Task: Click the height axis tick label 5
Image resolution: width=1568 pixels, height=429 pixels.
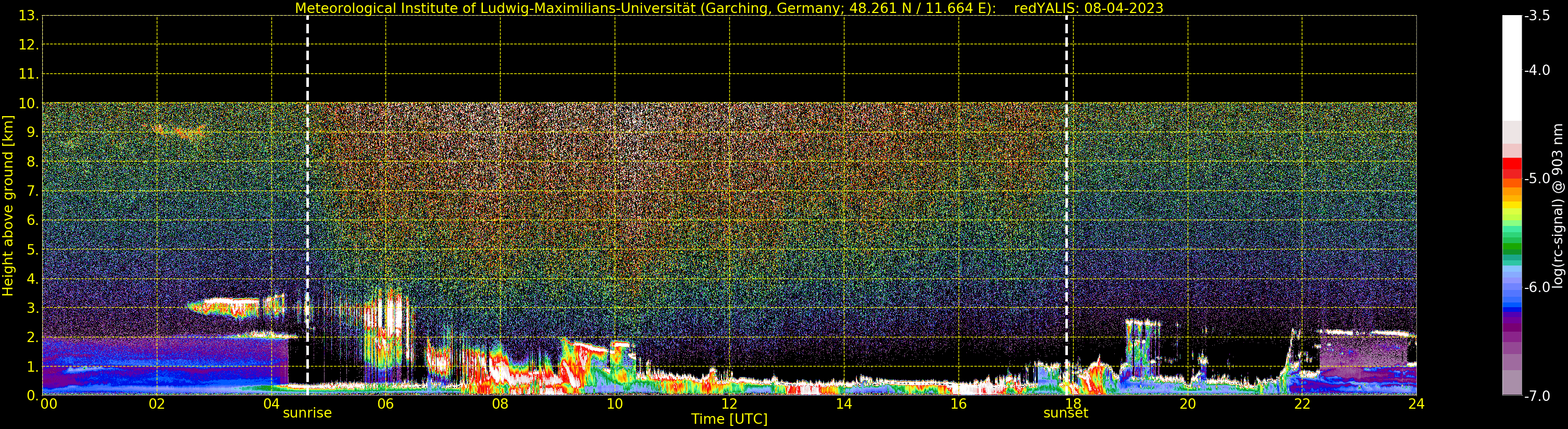Action: coord(32,249)
